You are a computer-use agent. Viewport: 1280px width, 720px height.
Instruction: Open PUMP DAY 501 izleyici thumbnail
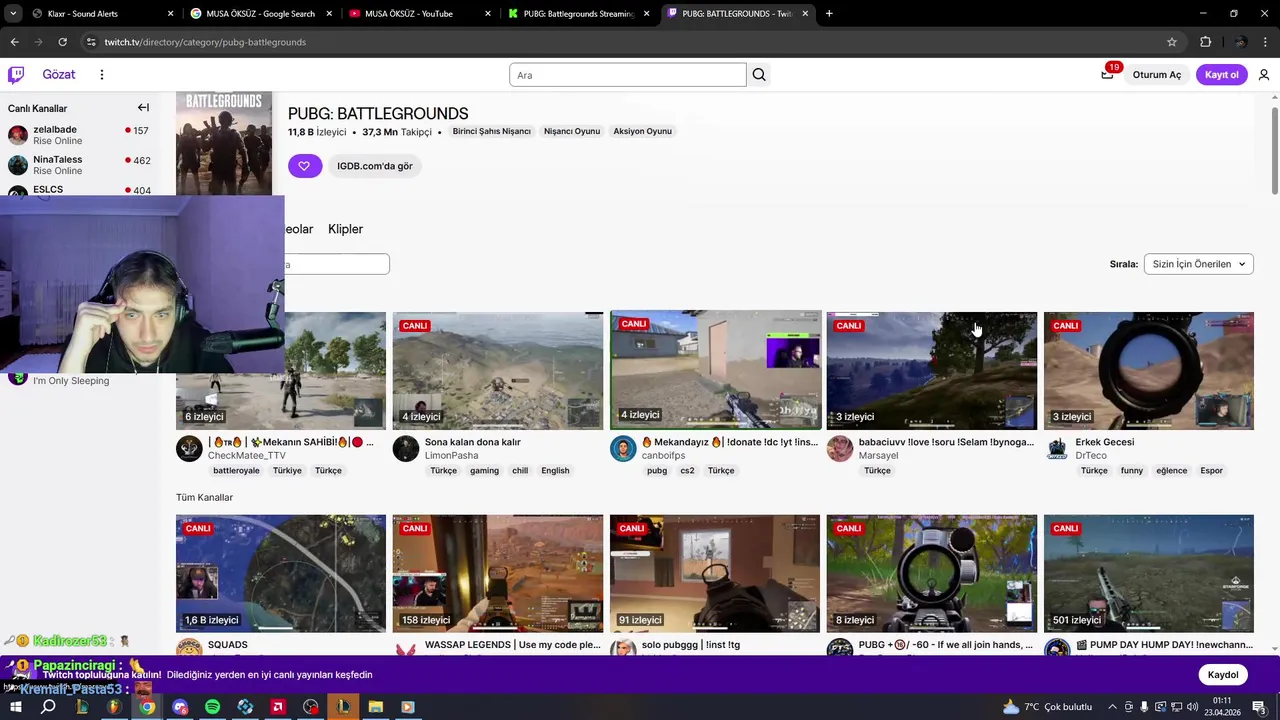click(1149, 574)
